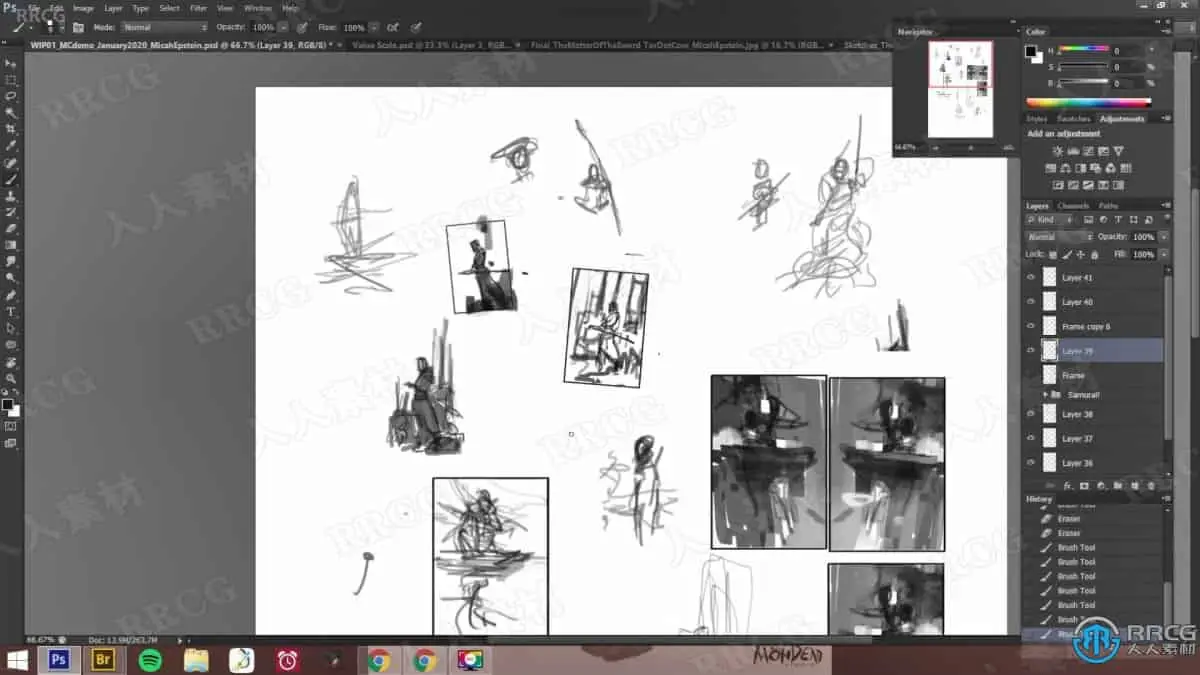Image resolution: width=1200 pixels, height=675 pixels.
Task: Open layer Opacity dropdown arrow
Action: point(1163,237)
